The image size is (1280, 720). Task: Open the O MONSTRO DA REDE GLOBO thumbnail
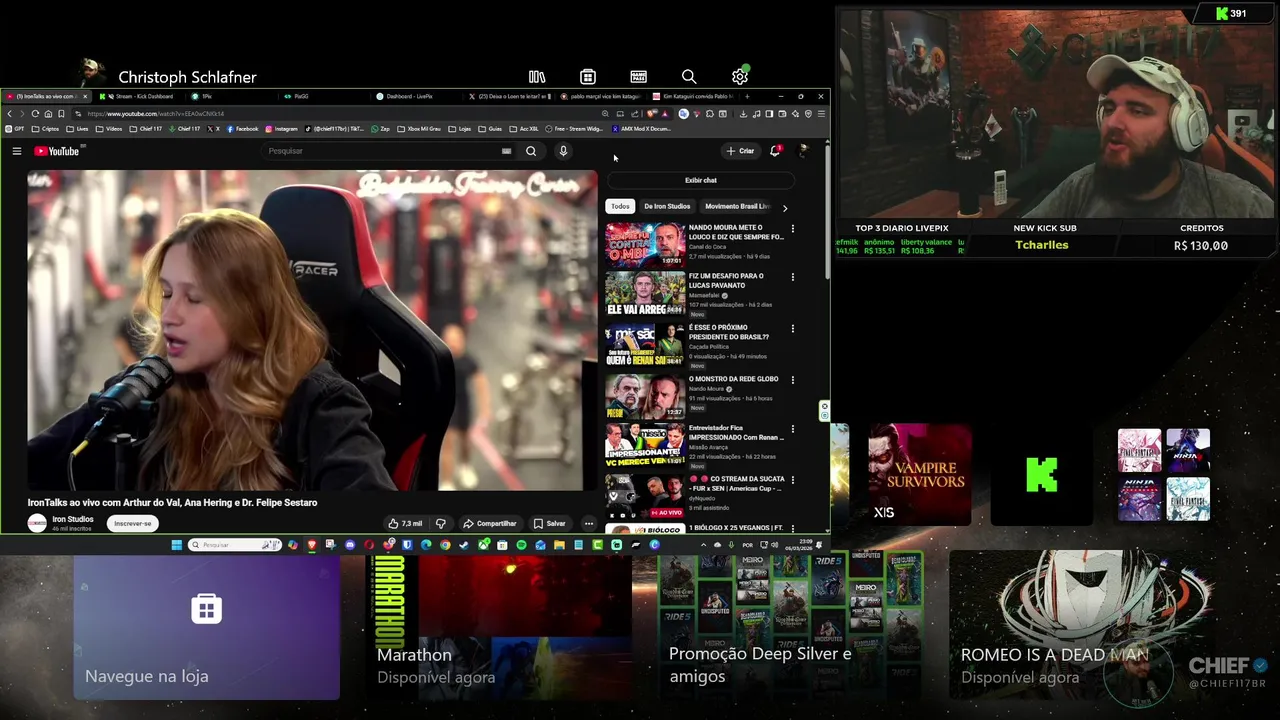(x=645, y=396)
